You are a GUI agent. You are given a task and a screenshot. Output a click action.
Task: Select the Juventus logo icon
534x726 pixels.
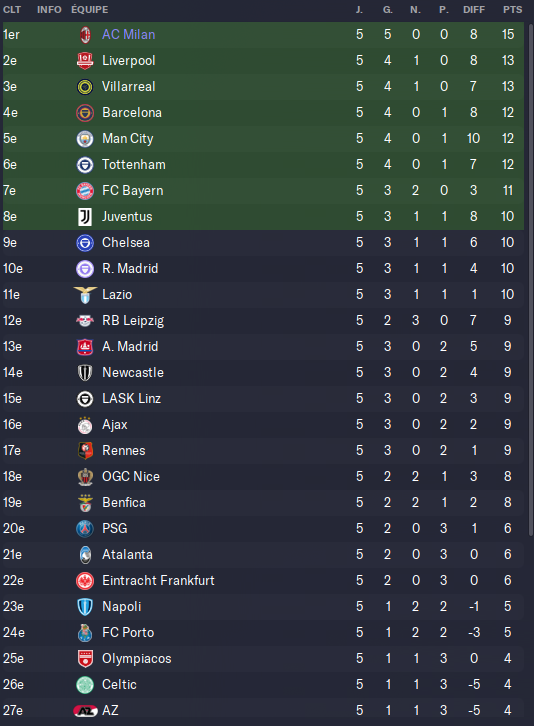point(85,217)
